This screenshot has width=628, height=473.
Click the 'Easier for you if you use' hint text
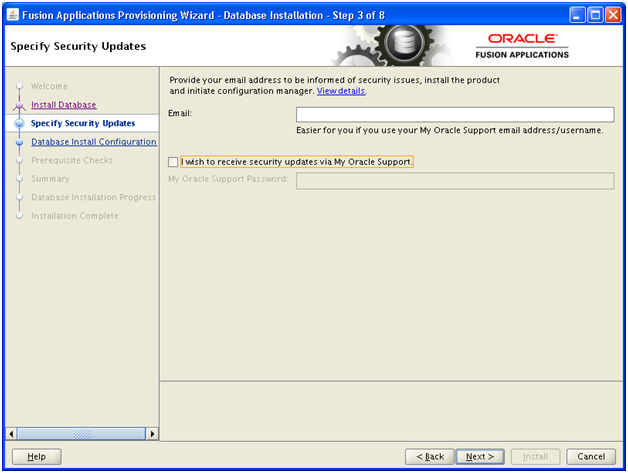coord(449,130)
